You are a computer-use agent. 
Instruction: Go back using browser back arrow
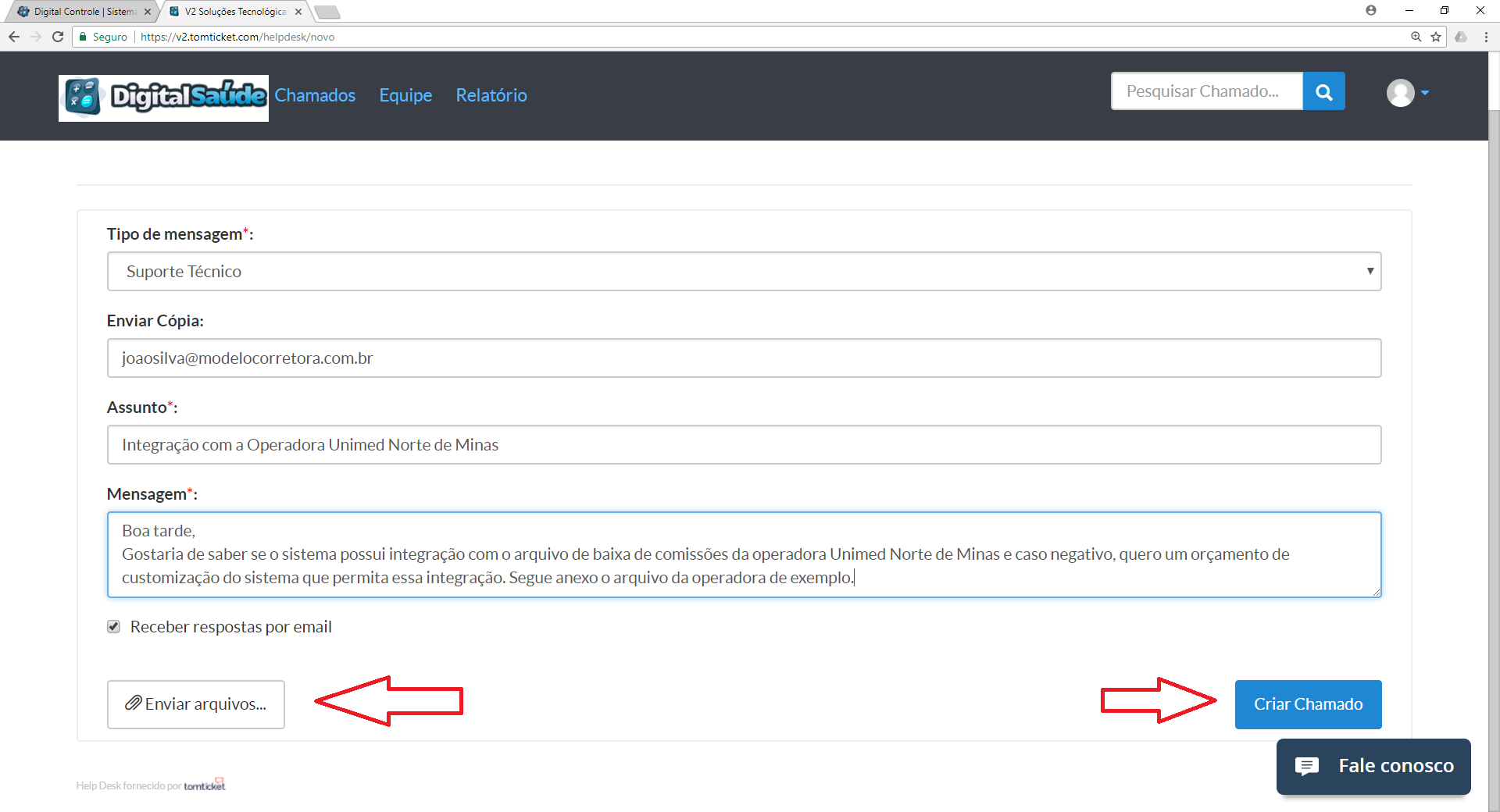pos(14,37)
